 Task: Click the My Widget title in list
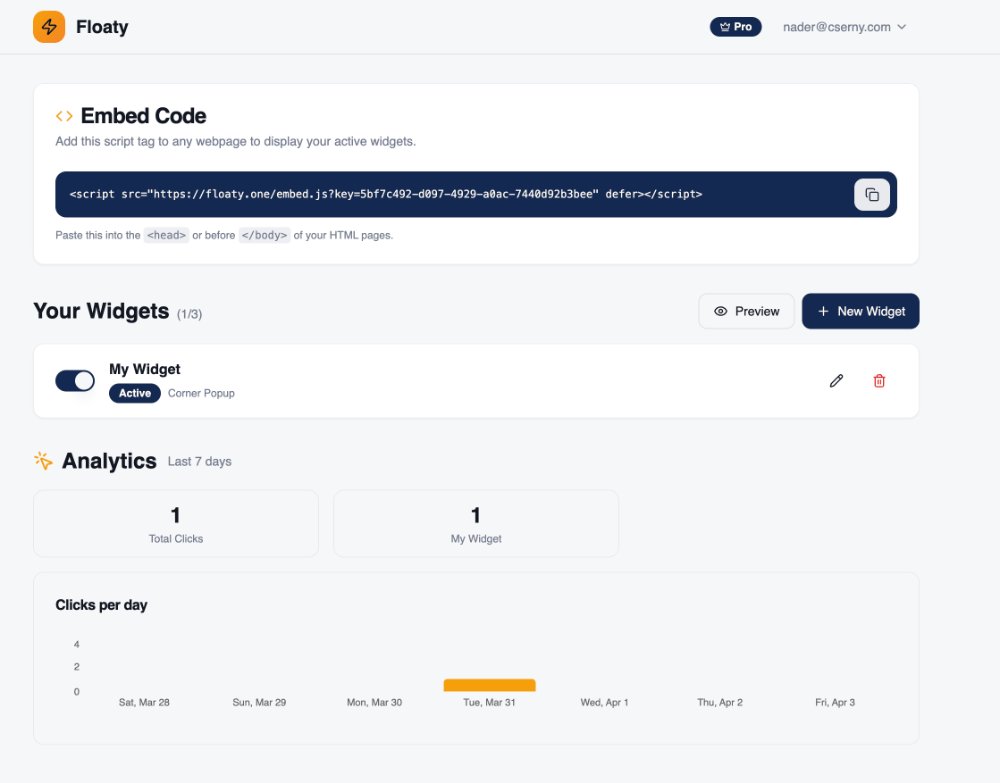coord(145,369)
